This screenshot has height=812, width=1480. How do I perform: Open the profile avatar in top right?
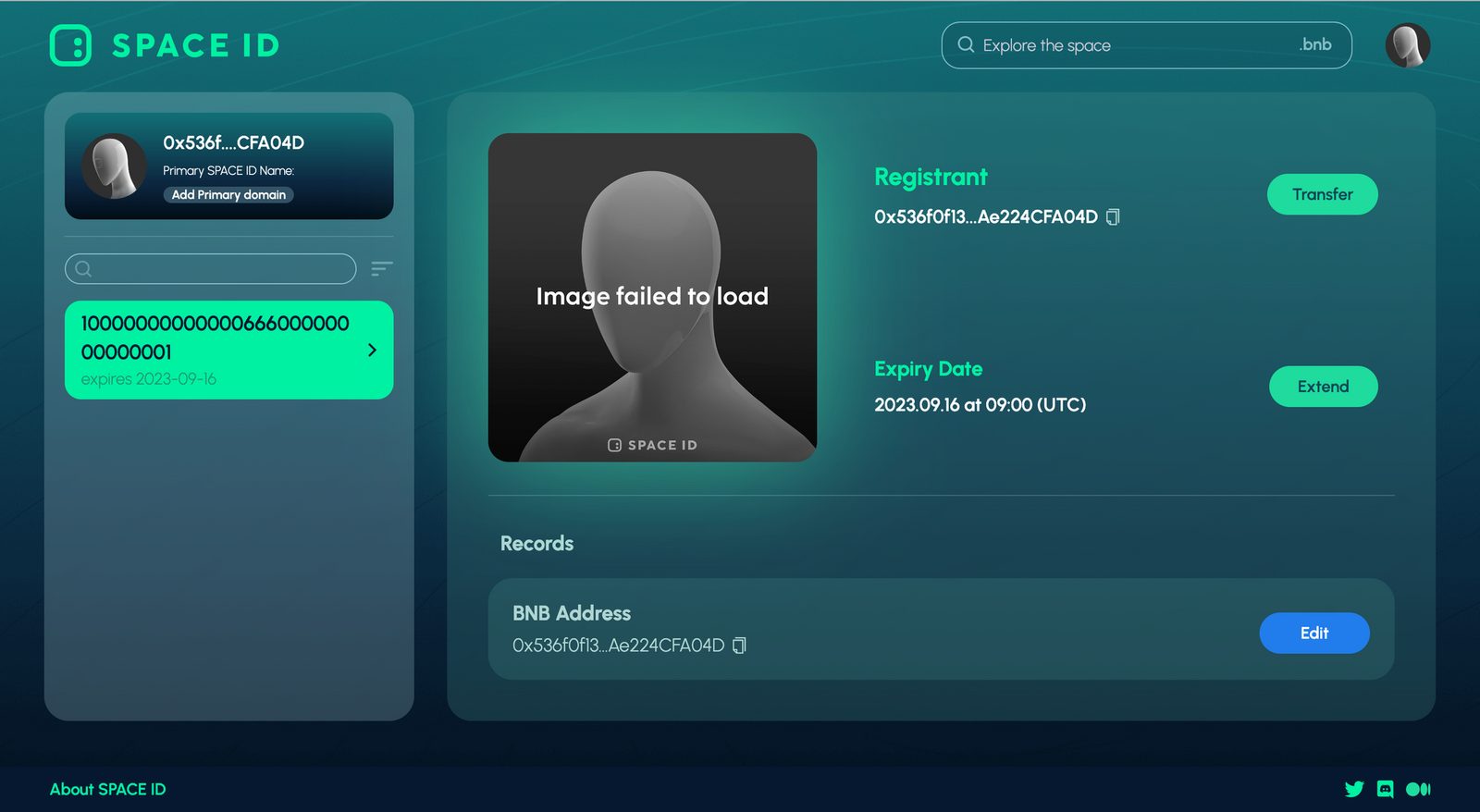(1407, 45)
